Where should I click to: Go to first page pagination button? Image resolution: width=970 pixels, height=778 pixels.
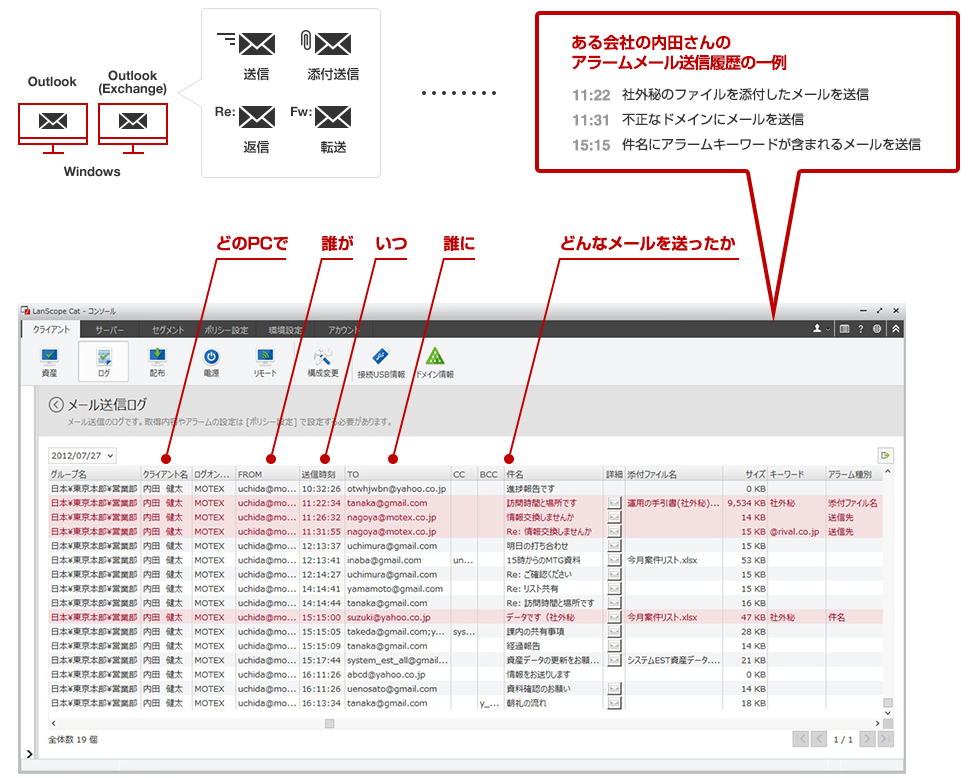point(800,738)
